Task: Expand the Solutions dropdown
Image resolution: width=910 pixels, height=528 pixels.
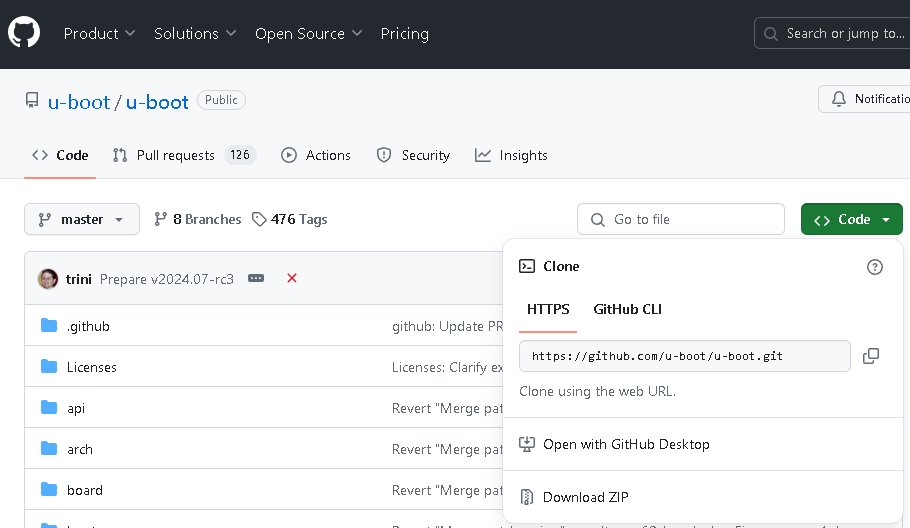Action: pyautogui.click(x=195, y=34)
